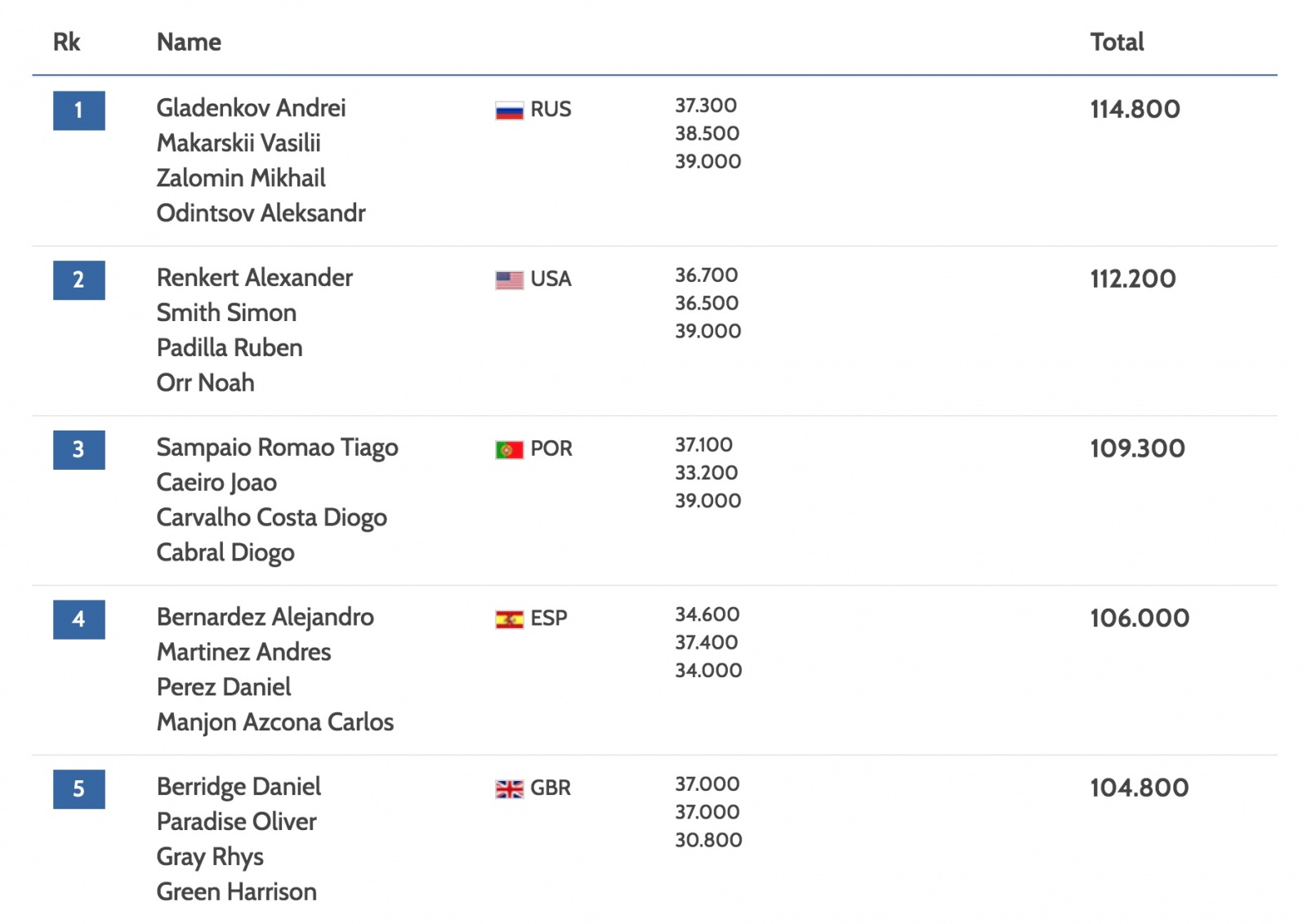Click the Russian flag icon
The width and height of the screenshot is (1307, 924).
509,110
